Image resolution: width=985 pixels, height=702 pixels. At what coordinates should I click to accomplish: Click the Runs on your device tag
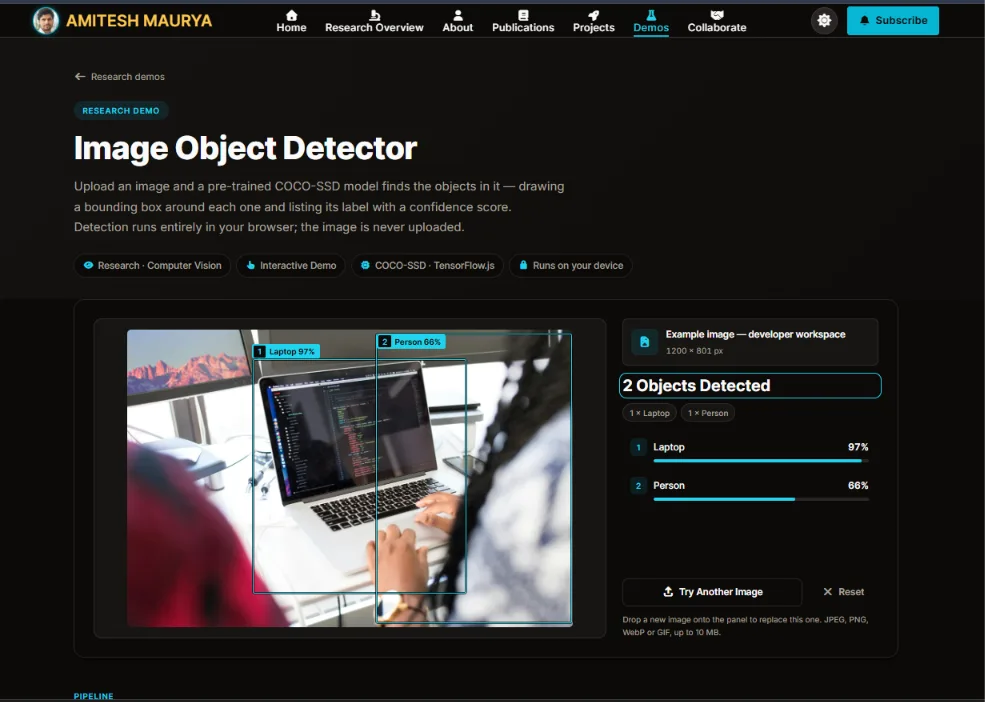pos(570,265)
